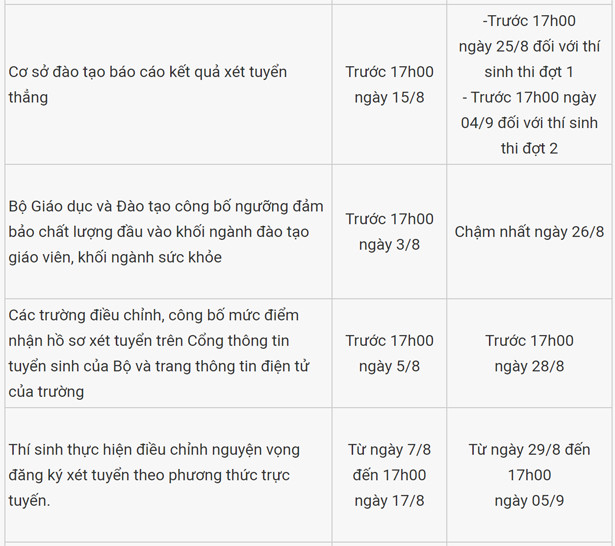Select the 'Trước 17h00 ngày 5/8' cell
This screenshot has width=615, height=546.
click(389, 353)
